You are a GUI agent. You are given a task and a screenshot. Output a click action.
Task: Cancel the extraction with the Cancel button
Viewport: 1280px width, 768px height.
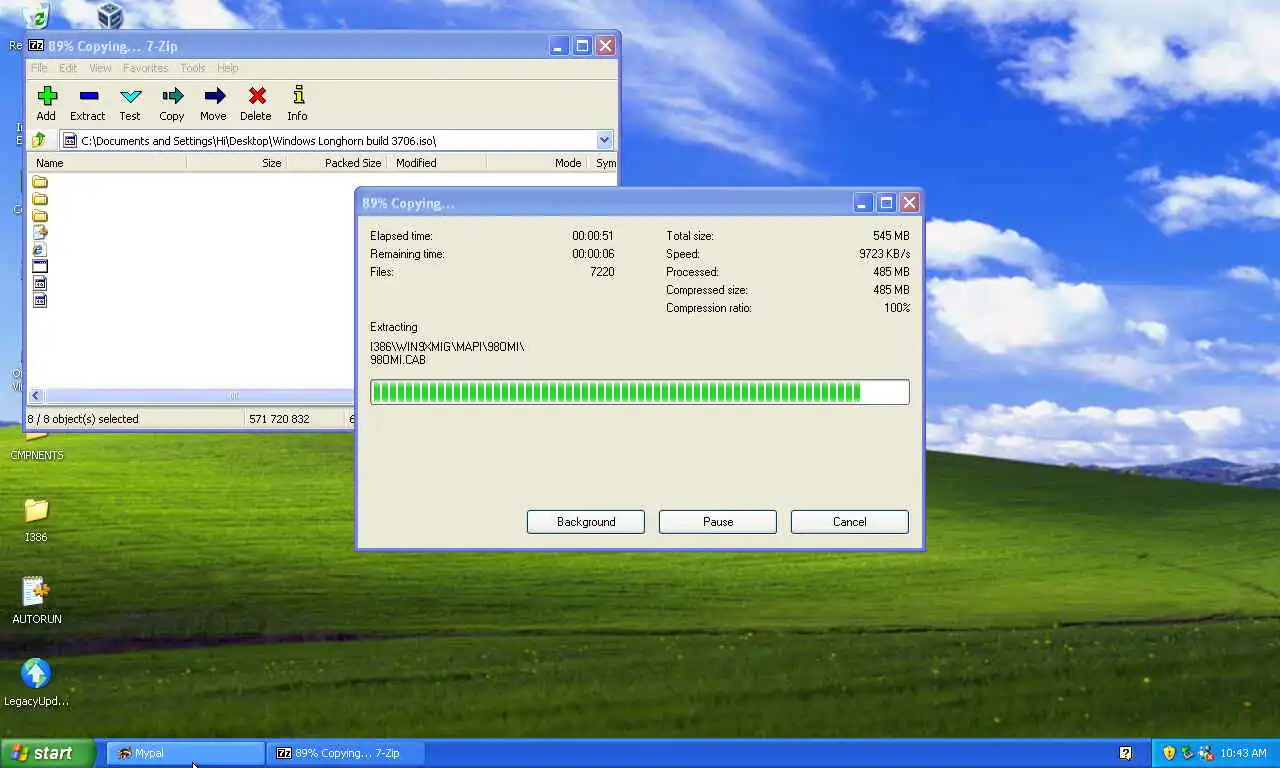[x=850, y=522]
